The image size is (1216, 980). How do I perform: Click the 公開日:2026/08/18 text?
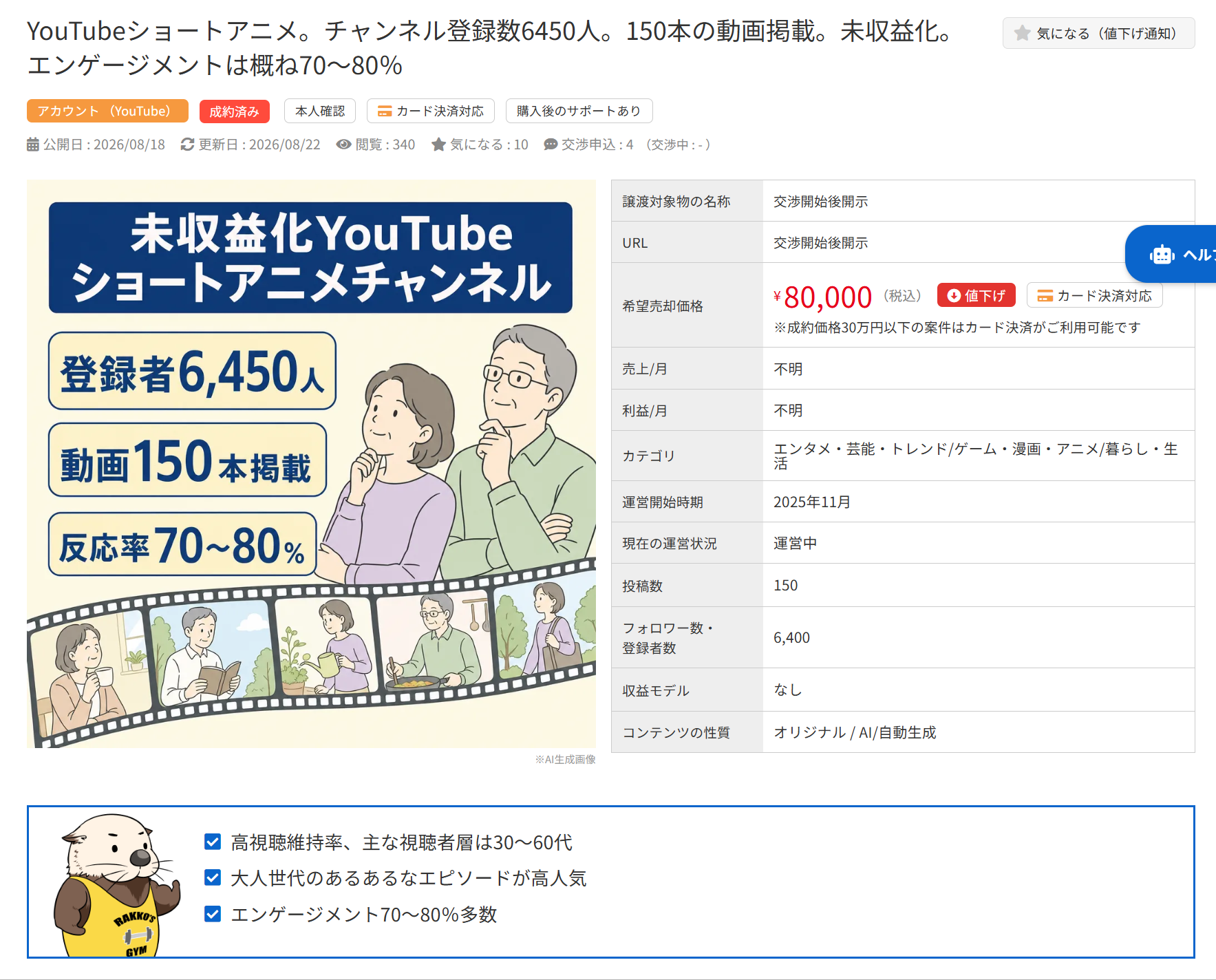104,145
